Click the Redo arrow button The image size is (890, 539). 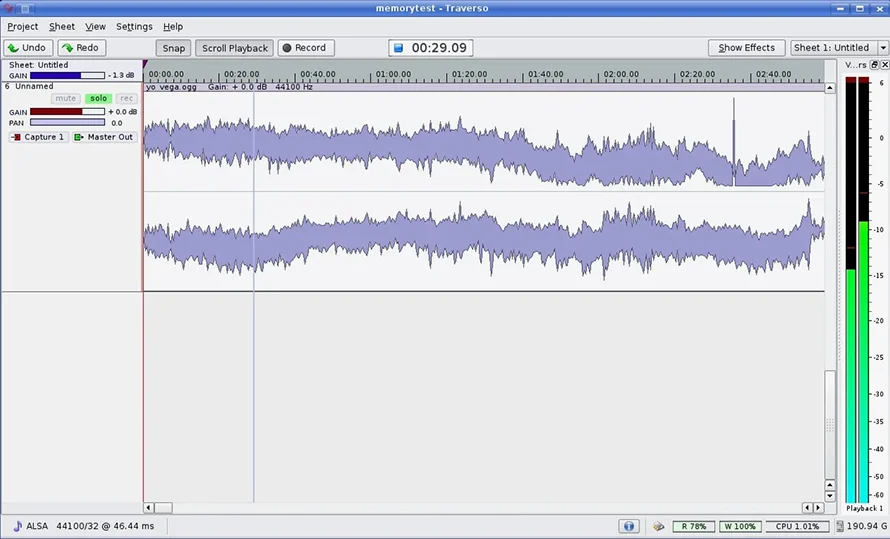point(81,48)
